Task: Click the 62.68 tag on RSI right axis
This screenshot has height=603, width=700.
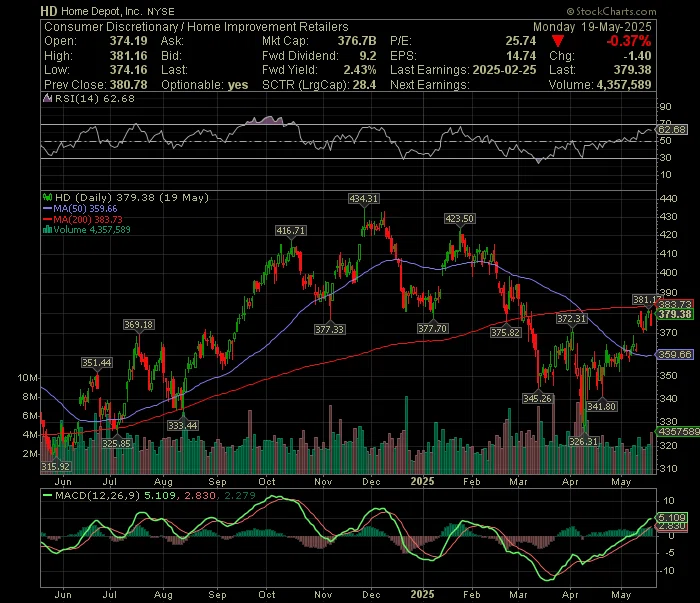Action: click(x=672, y=129)
